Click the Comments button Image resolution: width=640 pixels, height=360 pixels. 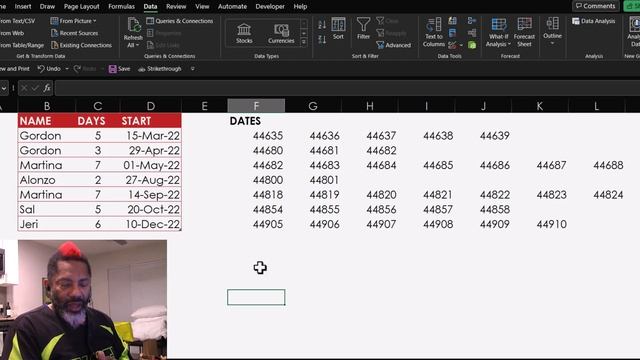(596, 6)
